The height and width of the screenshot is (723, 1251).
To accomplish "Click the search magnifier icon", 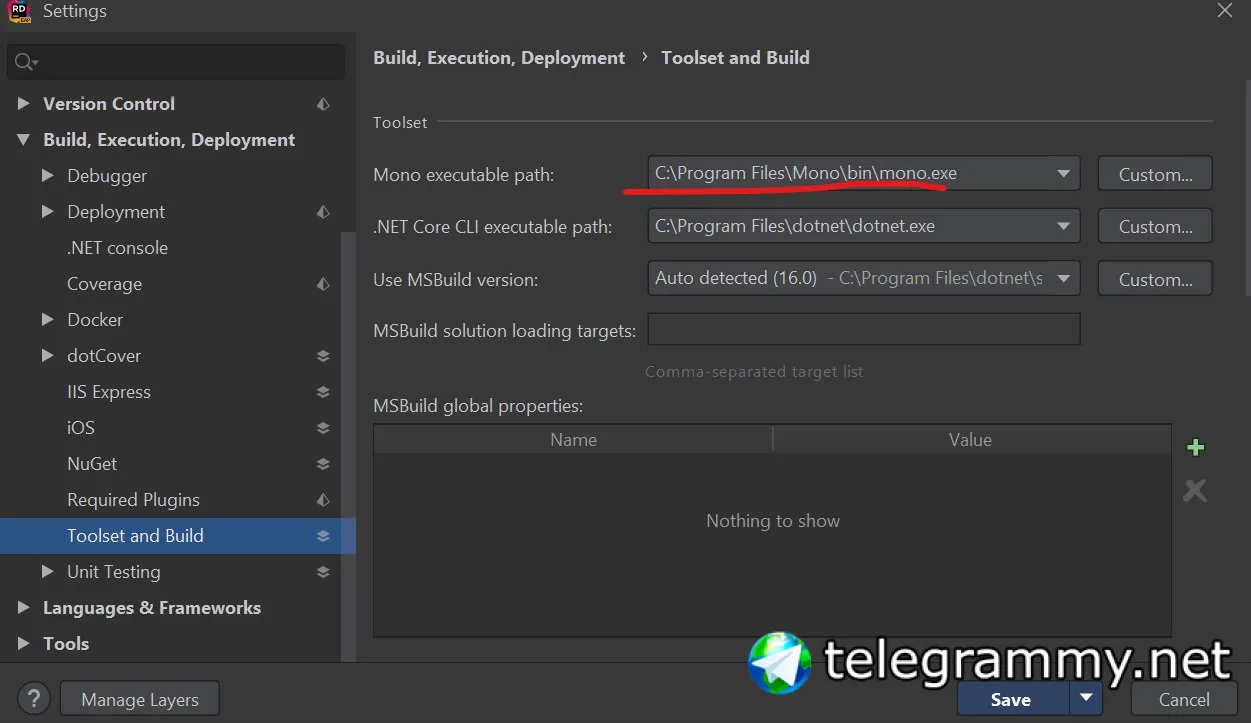I will point(24,62).
